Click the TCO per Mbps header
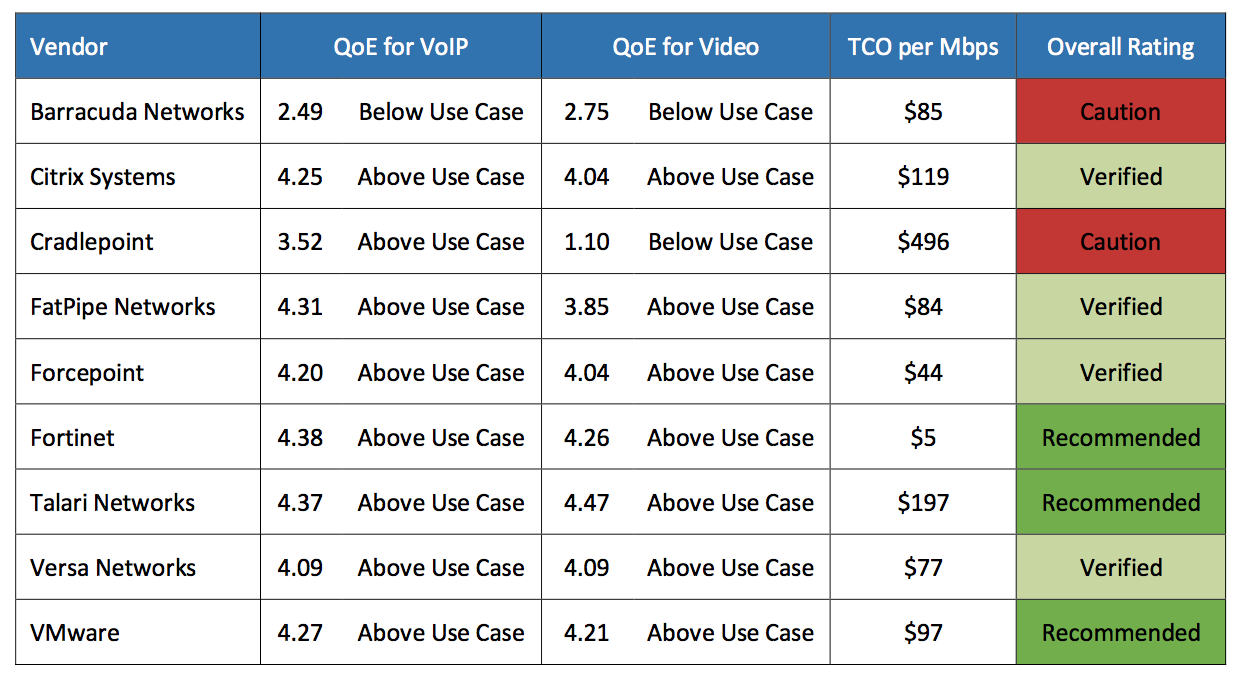 pyautogui.click(x=922, y=47)
